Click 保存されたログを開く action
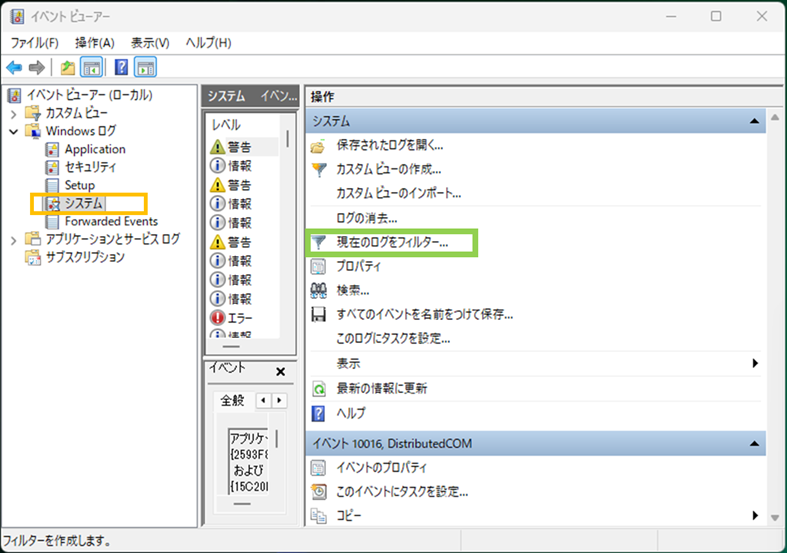This screenshot has width=787, height=553. click(390, 146)
